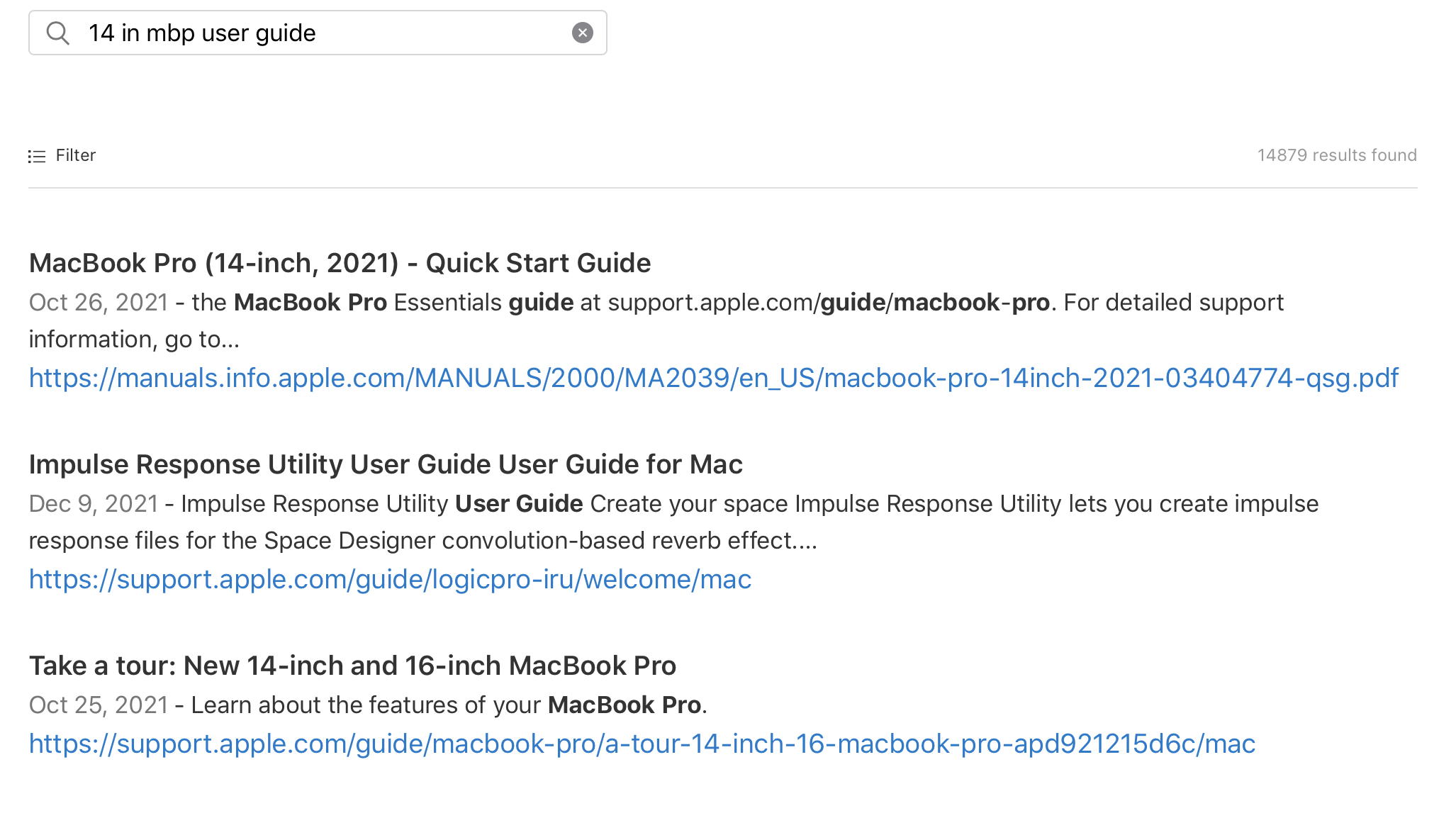Click the 'information, go to...' snippet line
The width and height of the screenshot is (1456, 818).
(x=134, y=340)
